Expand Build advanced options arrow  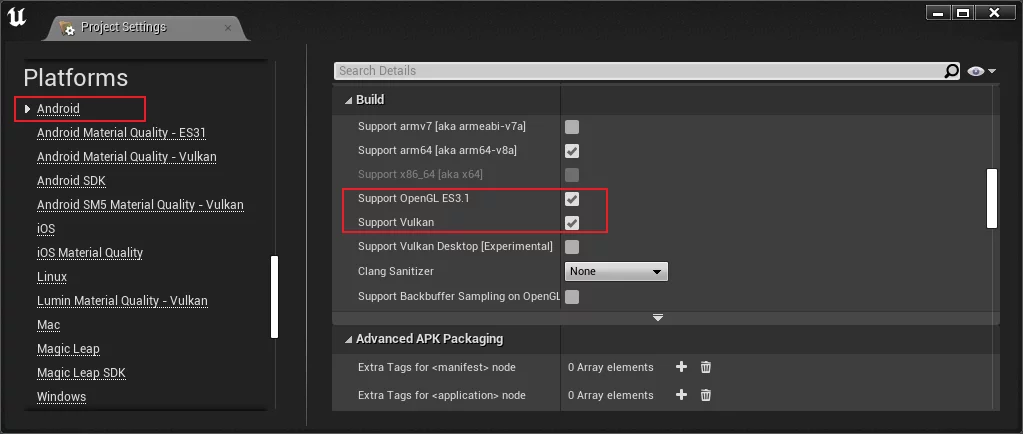[658, 317]
